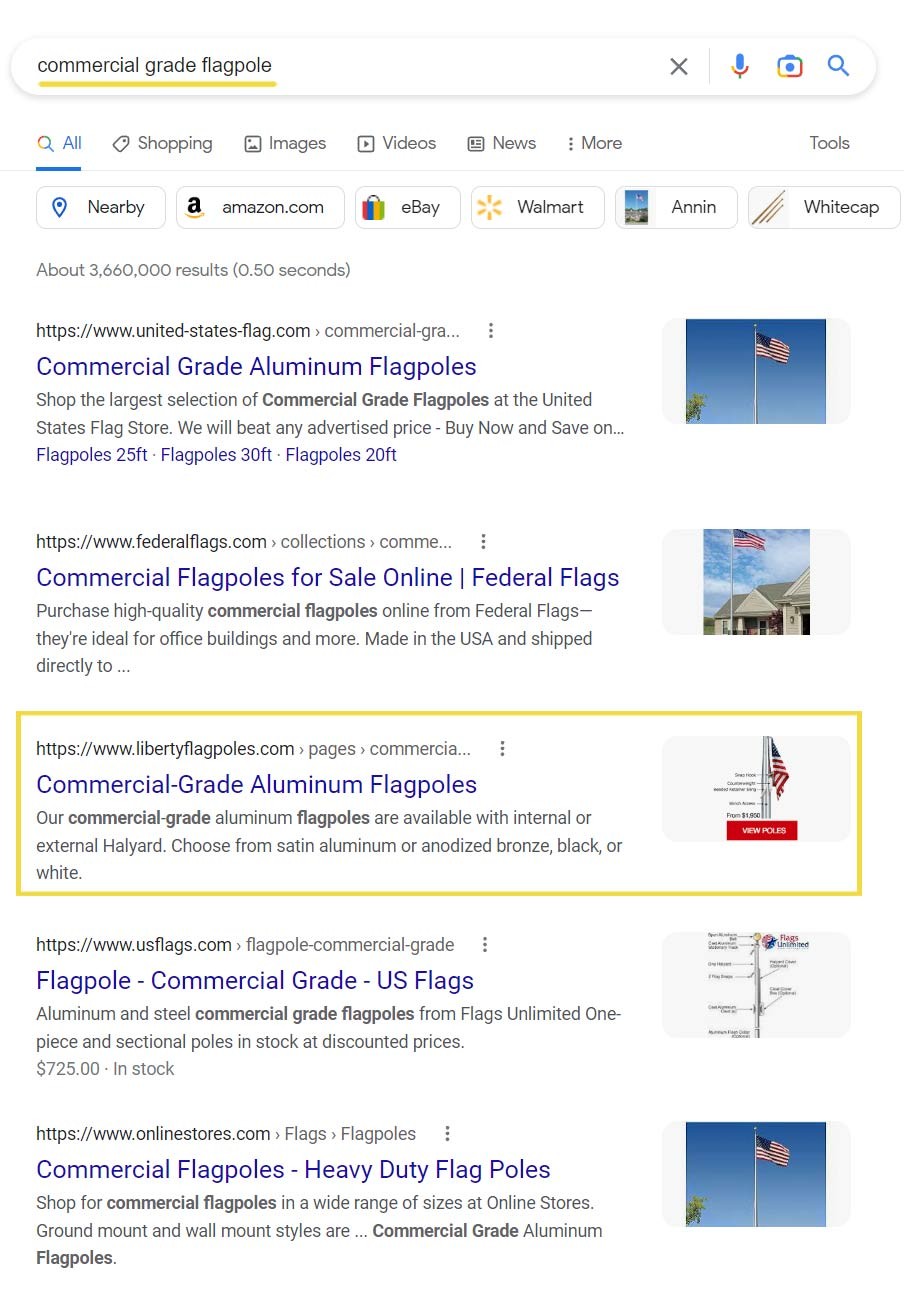Open search by image camera icon
Viewport: 904px width, 1309px height.
[790, 67]
